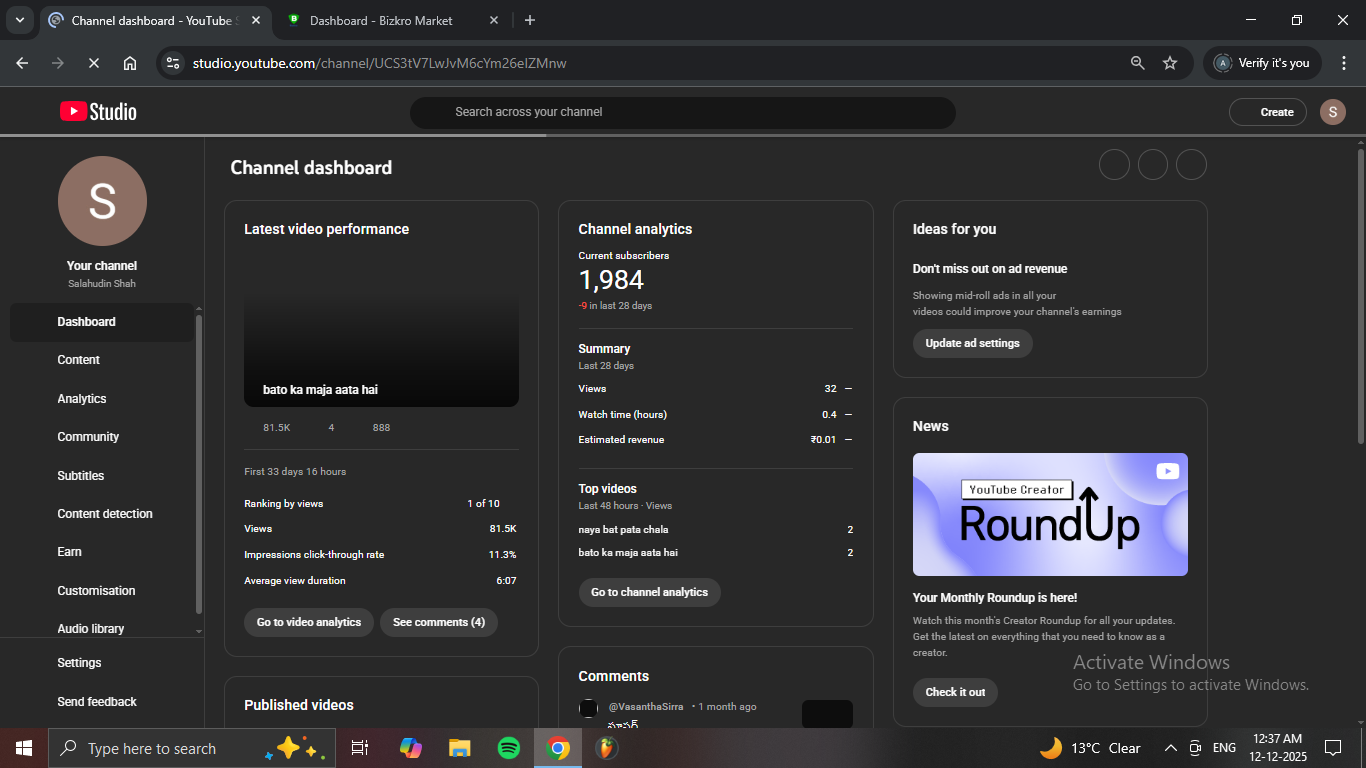Click the See comments (4) button
This screenshot has height=768, width=1366.
438,622
